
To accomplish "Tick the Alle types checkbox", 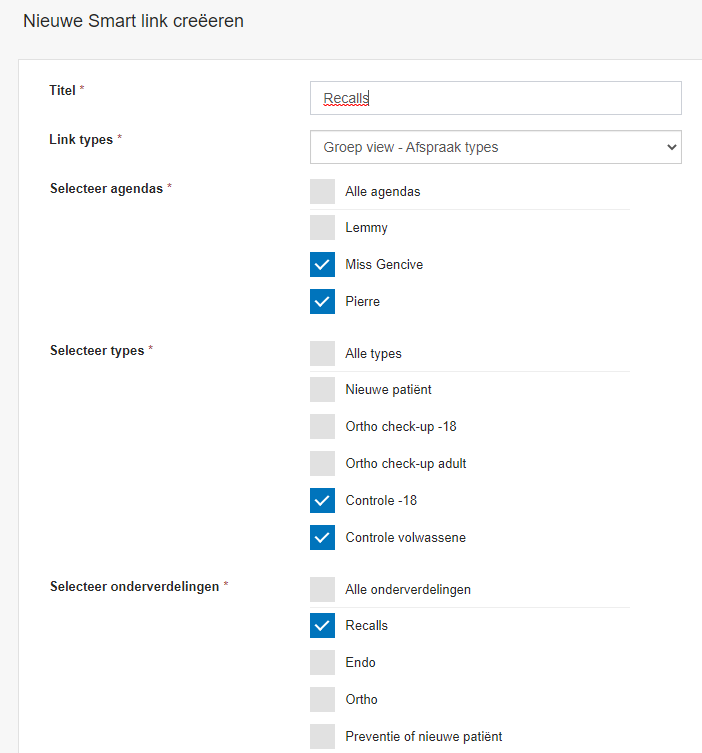I will (x=322, y=353).
